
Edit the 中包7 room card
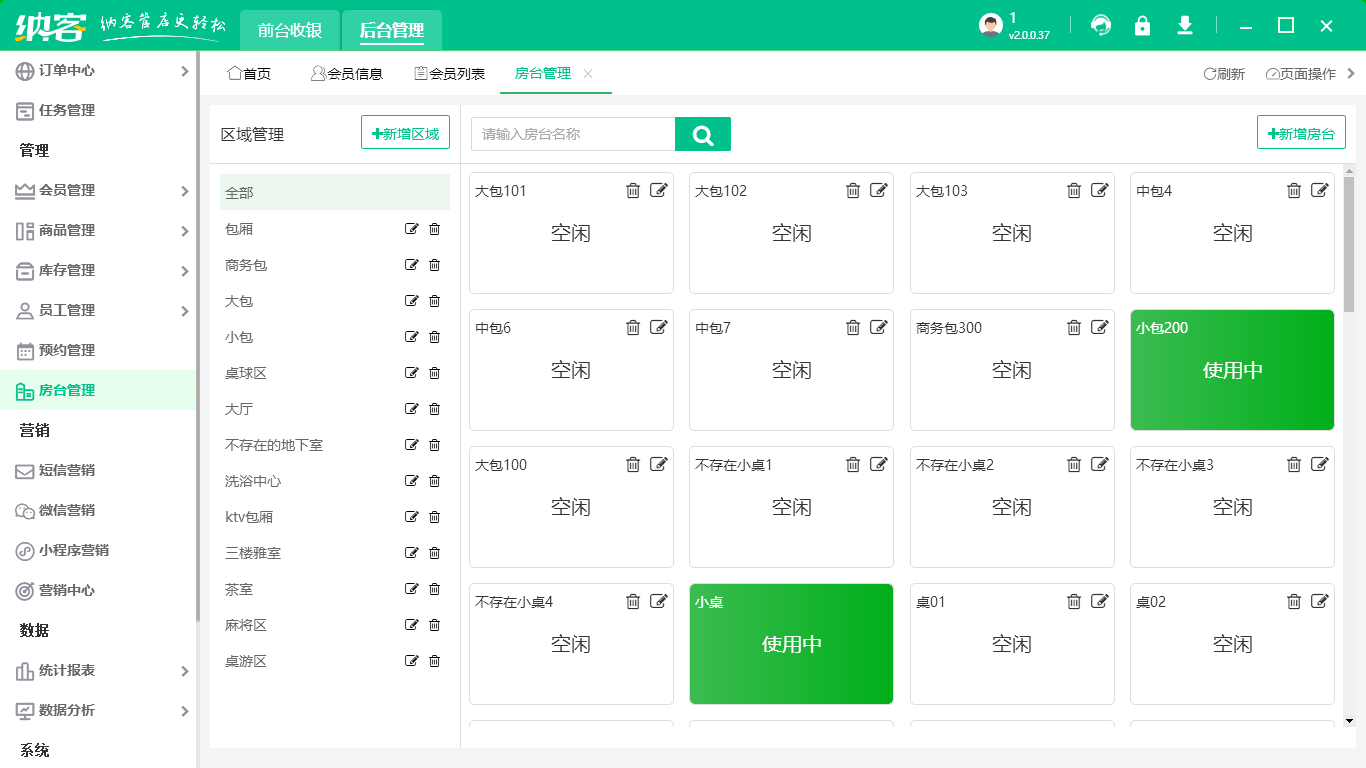click(x=879, y=328)
